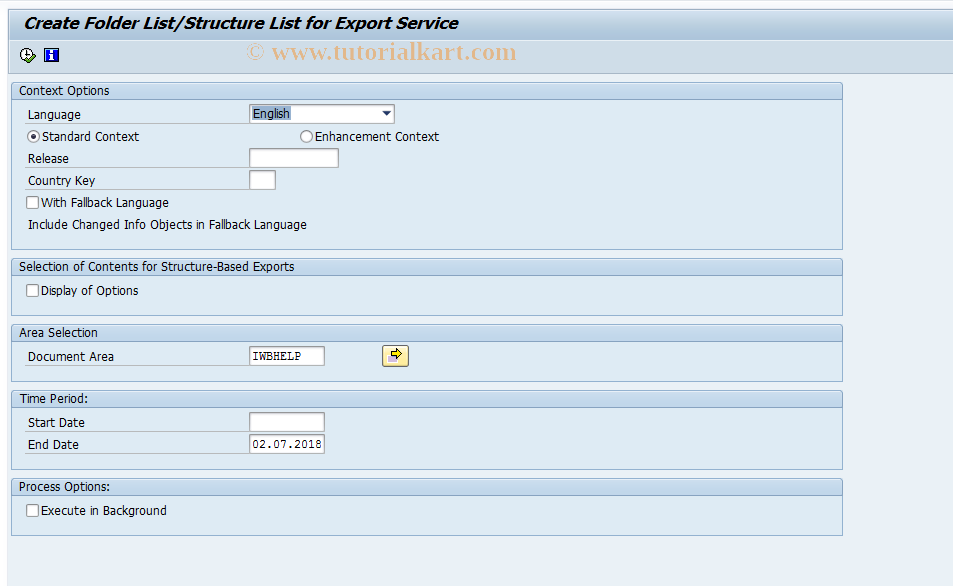Image resolution: width=953 pixels, height=586 pixels.
Task: Click inside the Release input field
Action: coord(293,157)
